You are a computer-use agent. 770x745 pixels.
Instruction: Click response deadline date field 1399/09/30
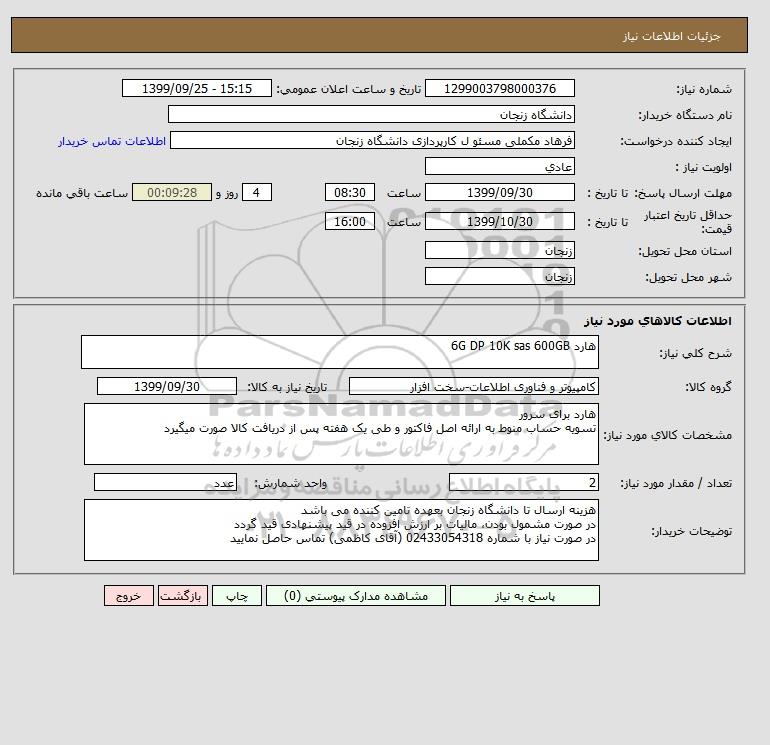499,193
